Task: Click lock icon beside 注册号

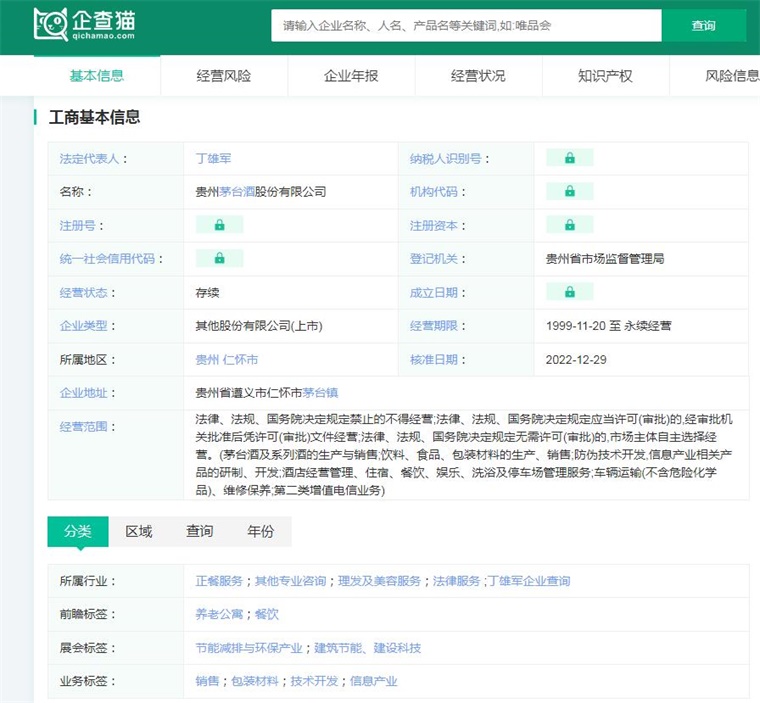Action: click(x=219, y=225)
